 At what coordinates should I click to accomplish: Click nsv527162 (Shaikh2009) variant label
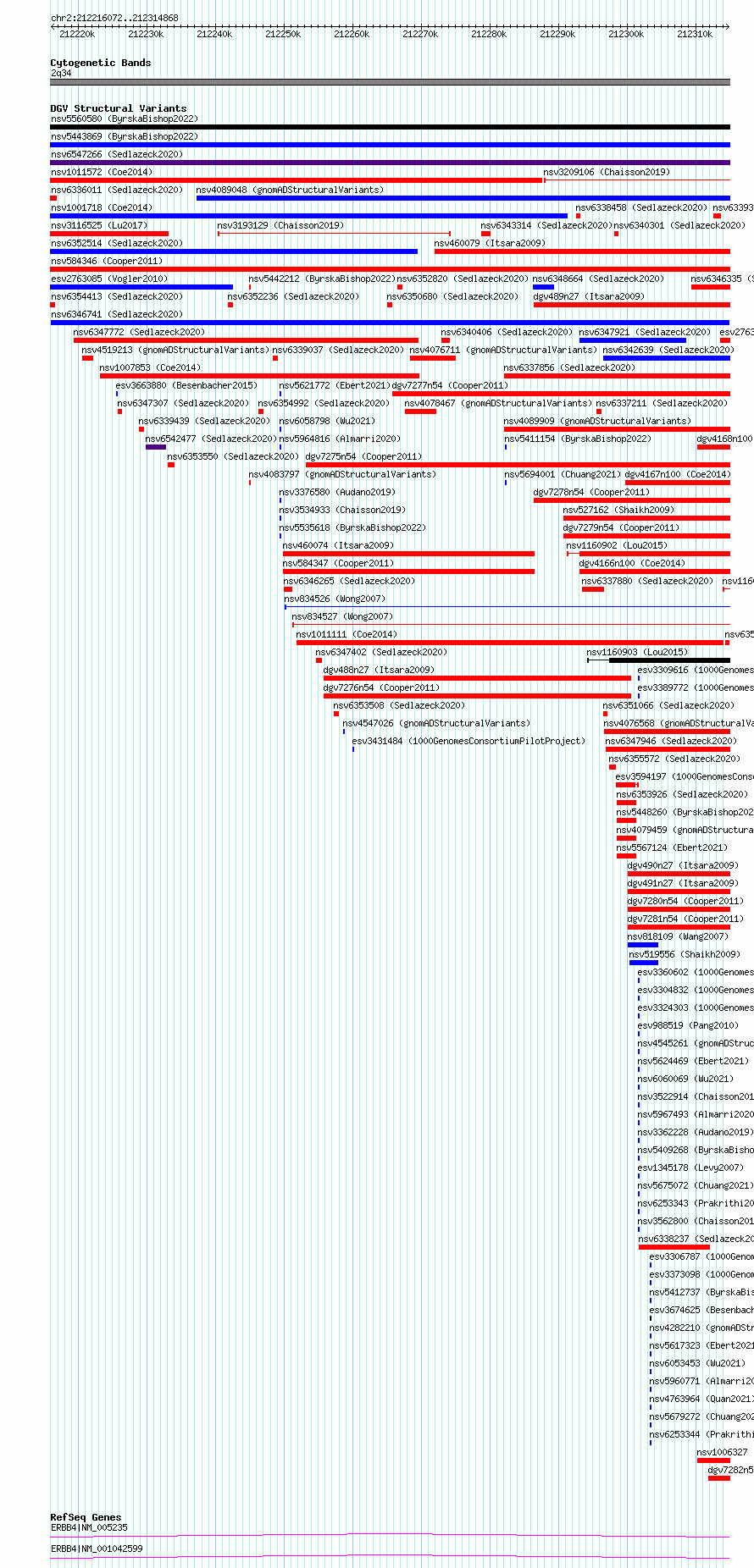(619, 510)
